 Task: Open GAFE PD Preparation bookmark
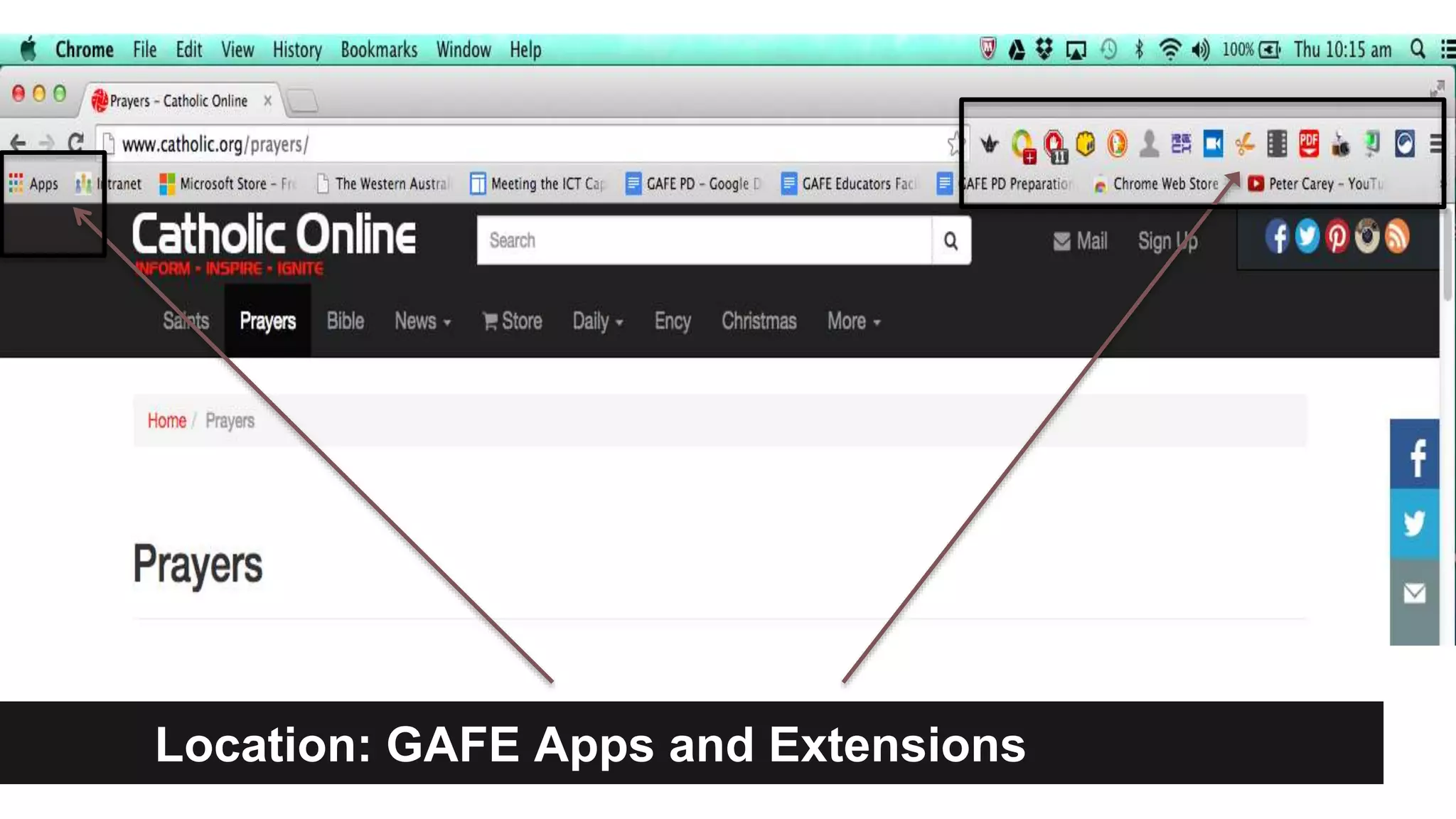pyautogui.click(x=1005, y=184)
